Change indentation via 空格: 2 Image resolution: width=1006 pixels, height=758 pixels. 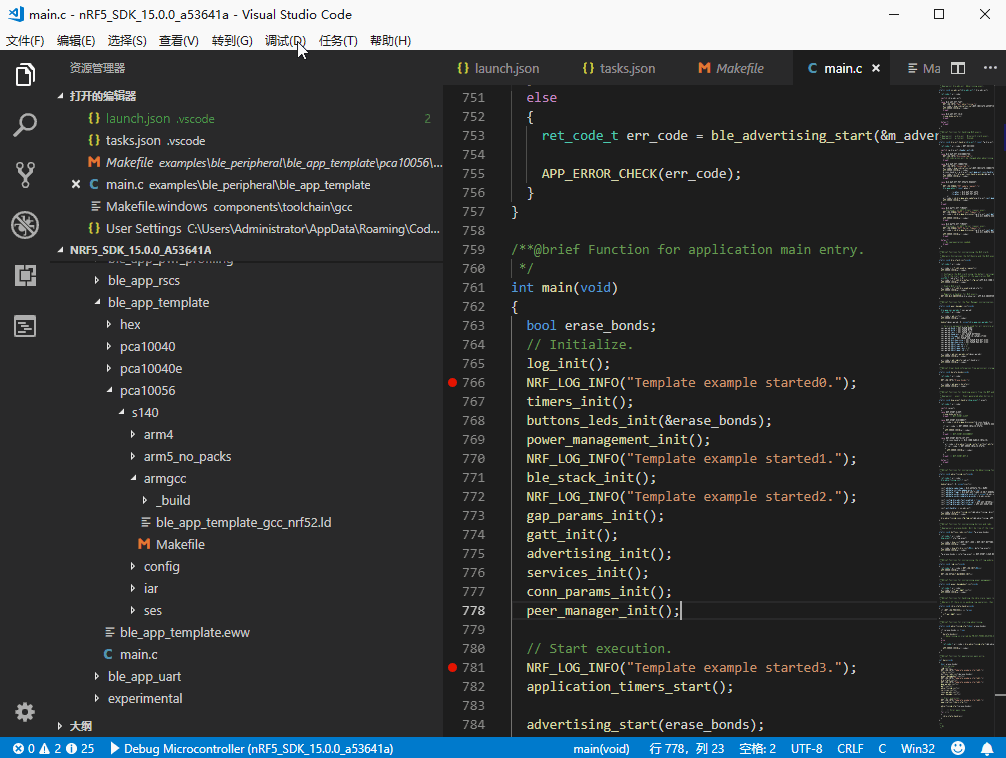(x=757, y=748)
